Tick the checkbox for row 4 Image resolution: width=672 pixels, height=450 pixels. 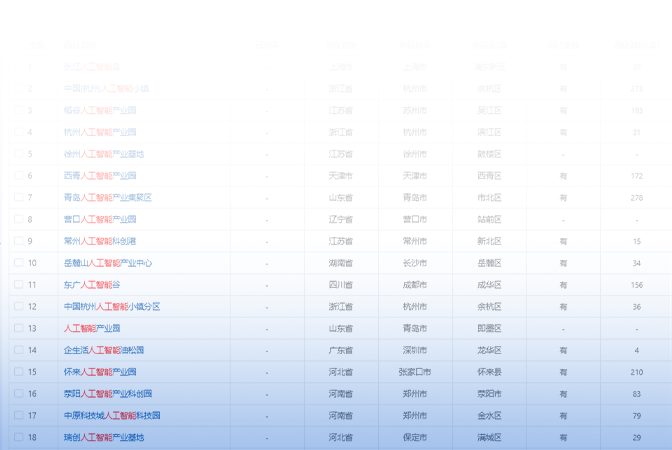point(18,132)
